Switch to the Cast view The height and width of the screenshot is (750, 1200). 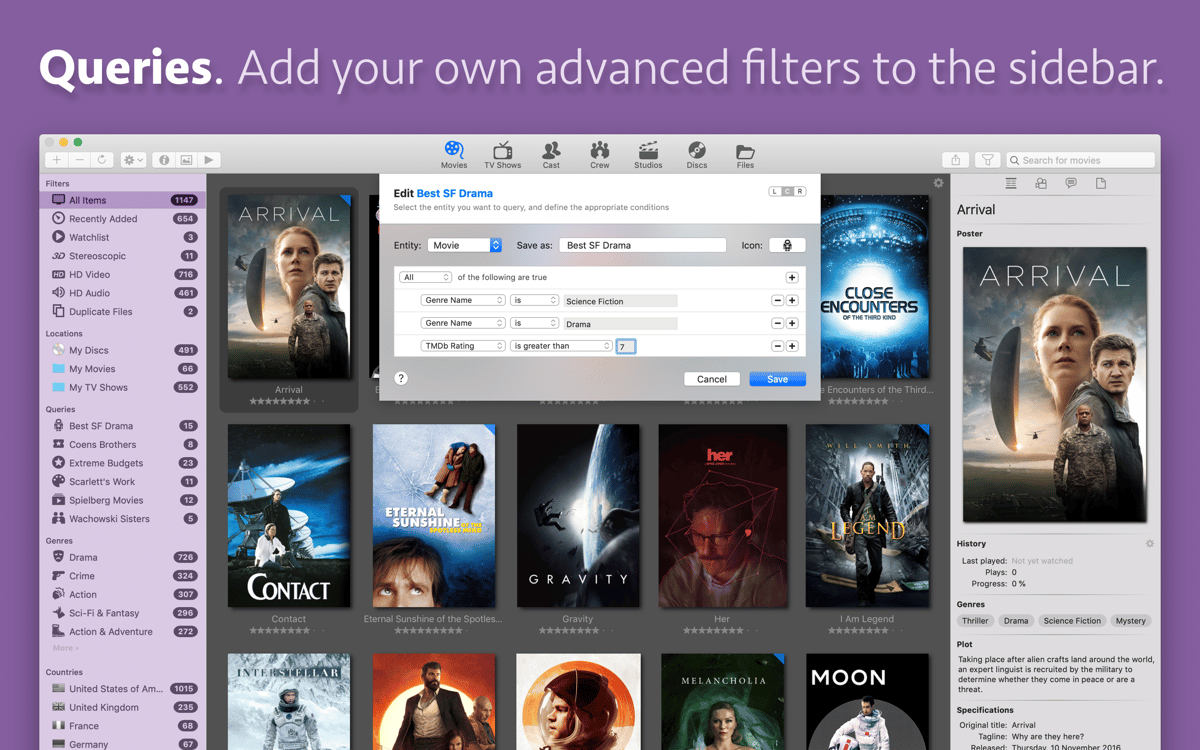(551, 154)
